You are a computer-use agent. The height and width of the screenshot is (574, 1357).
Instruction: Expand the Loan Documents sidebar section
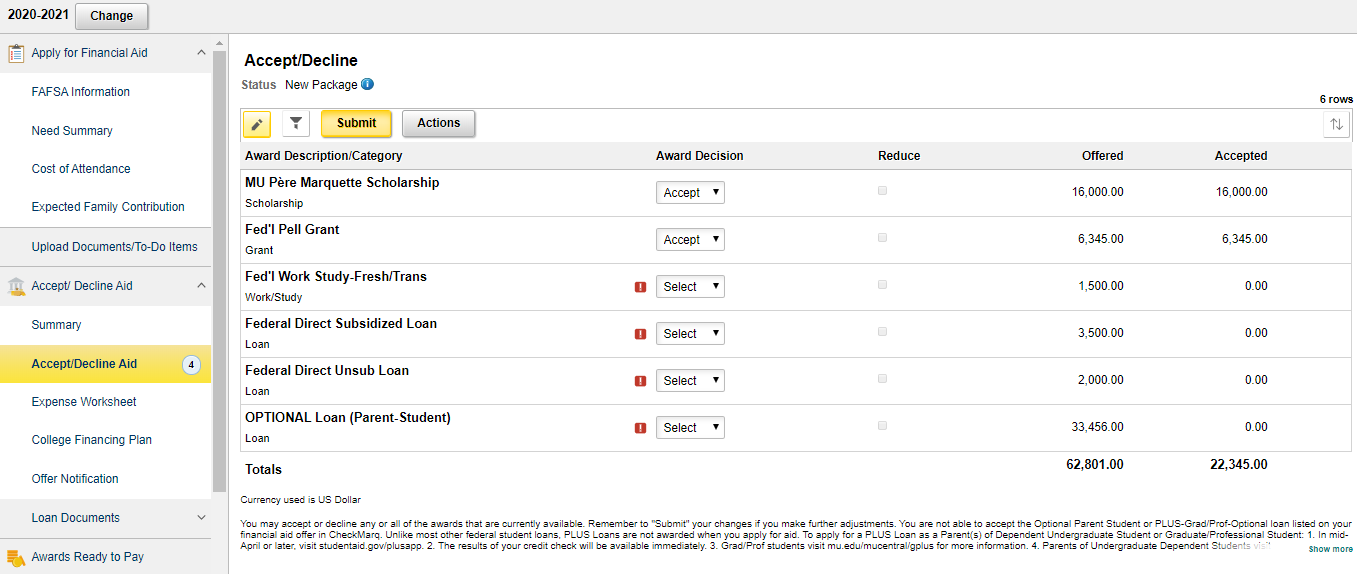[201, 518]
